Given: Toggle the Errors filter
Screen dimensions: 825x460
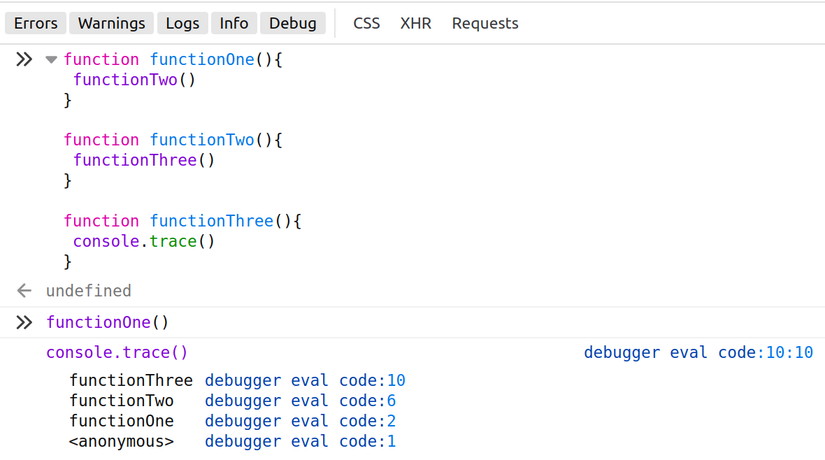Looking at the screenshot, I should [x=36, y=23].
